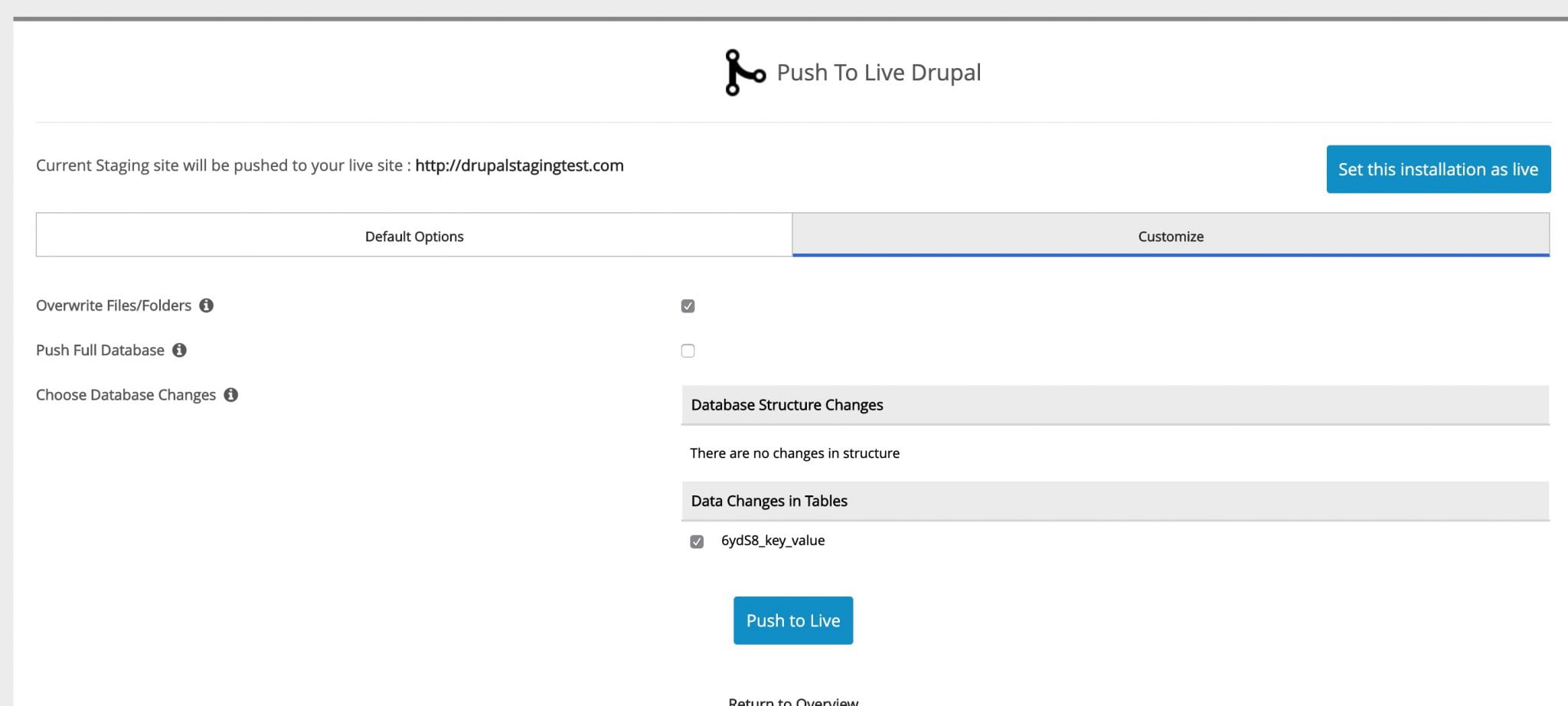Open info tooltip beside Overwrite Files/Folders
Screen dimensions: 1568x706
pyautogui.click(x=207, y=306)
